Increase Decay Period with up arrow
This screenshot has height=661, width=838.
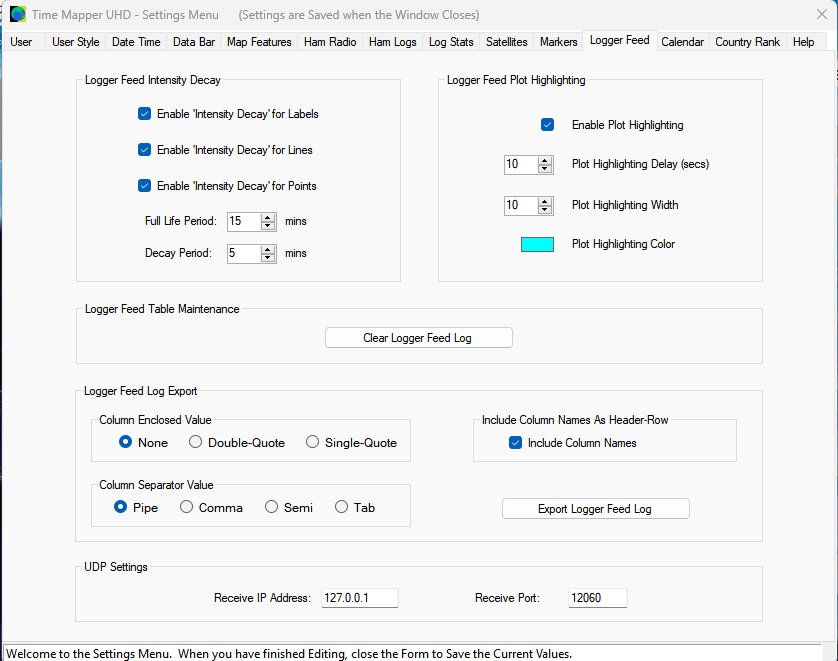point(268,250)
